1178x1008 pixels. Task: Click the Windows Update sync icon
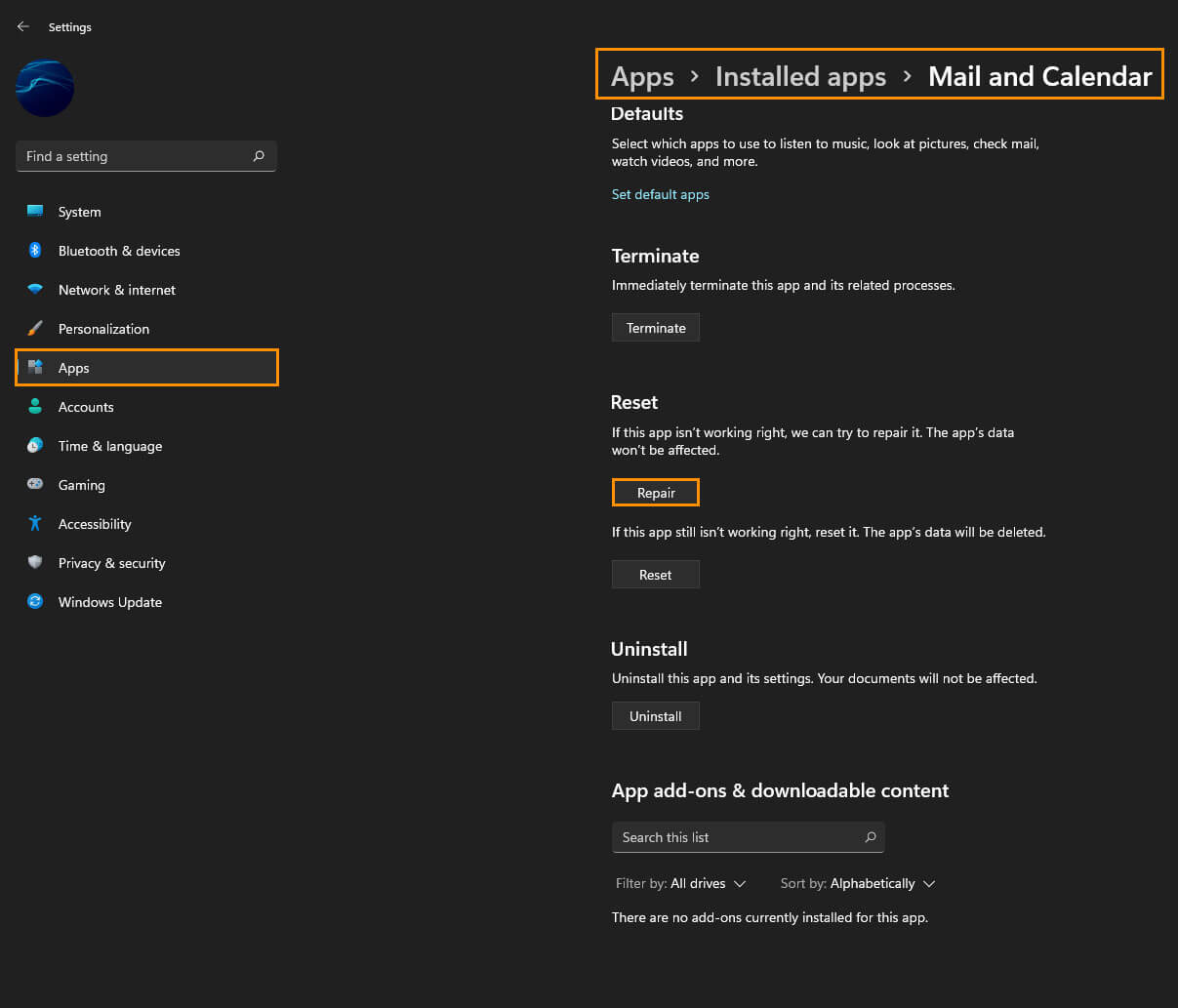[x=35, y=602]
